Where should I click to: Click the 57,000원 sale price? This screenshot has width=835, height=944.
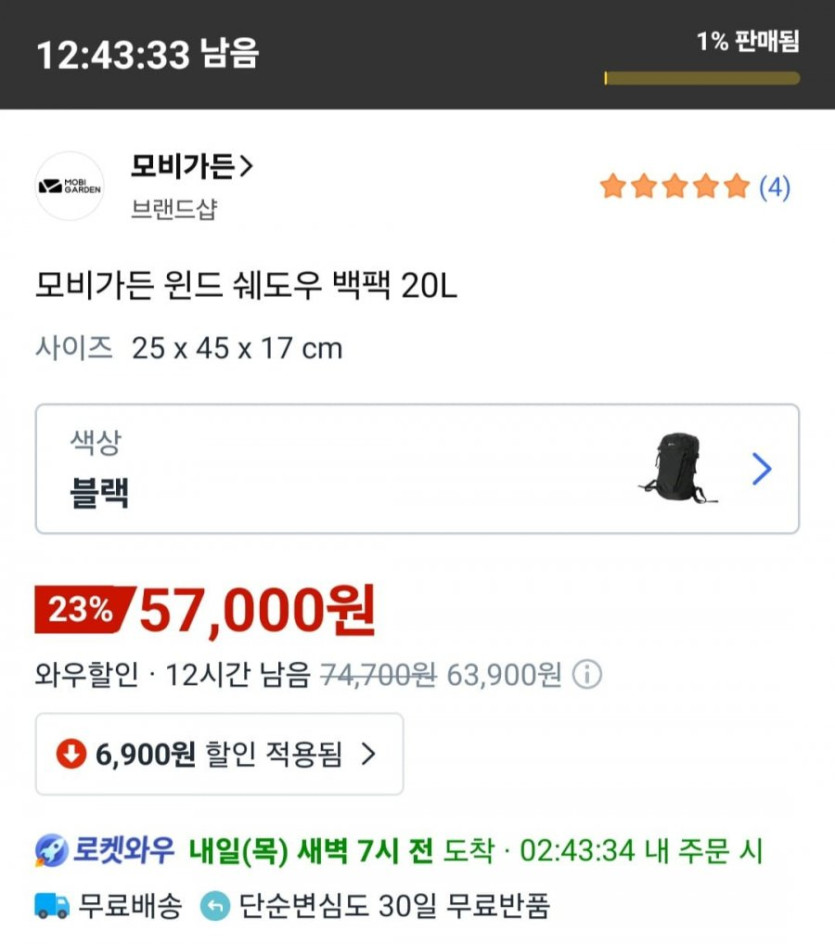pos(258,610)
